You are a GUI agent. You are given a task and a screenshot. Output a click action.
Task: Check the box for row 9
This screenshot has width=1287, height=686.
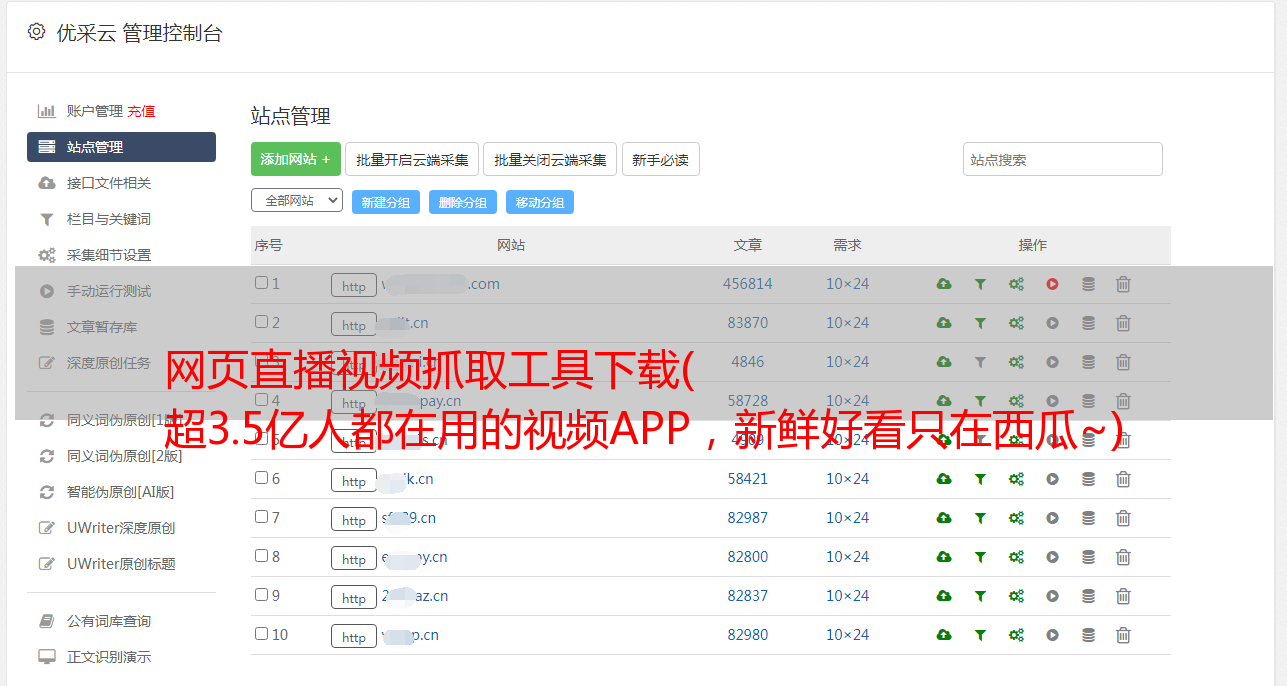coord(261,595)
